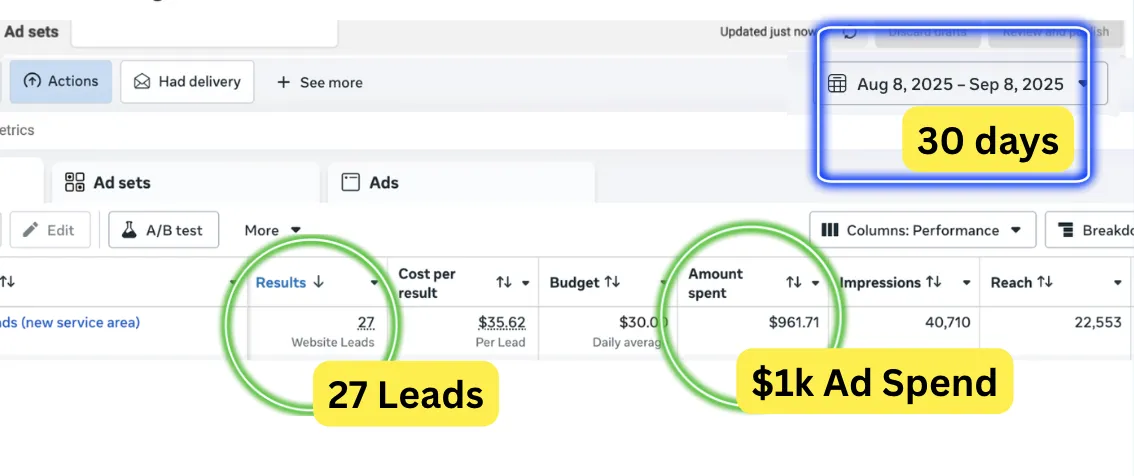
Task: Open the Reach column options arrow
Action: click(1118, 283)
